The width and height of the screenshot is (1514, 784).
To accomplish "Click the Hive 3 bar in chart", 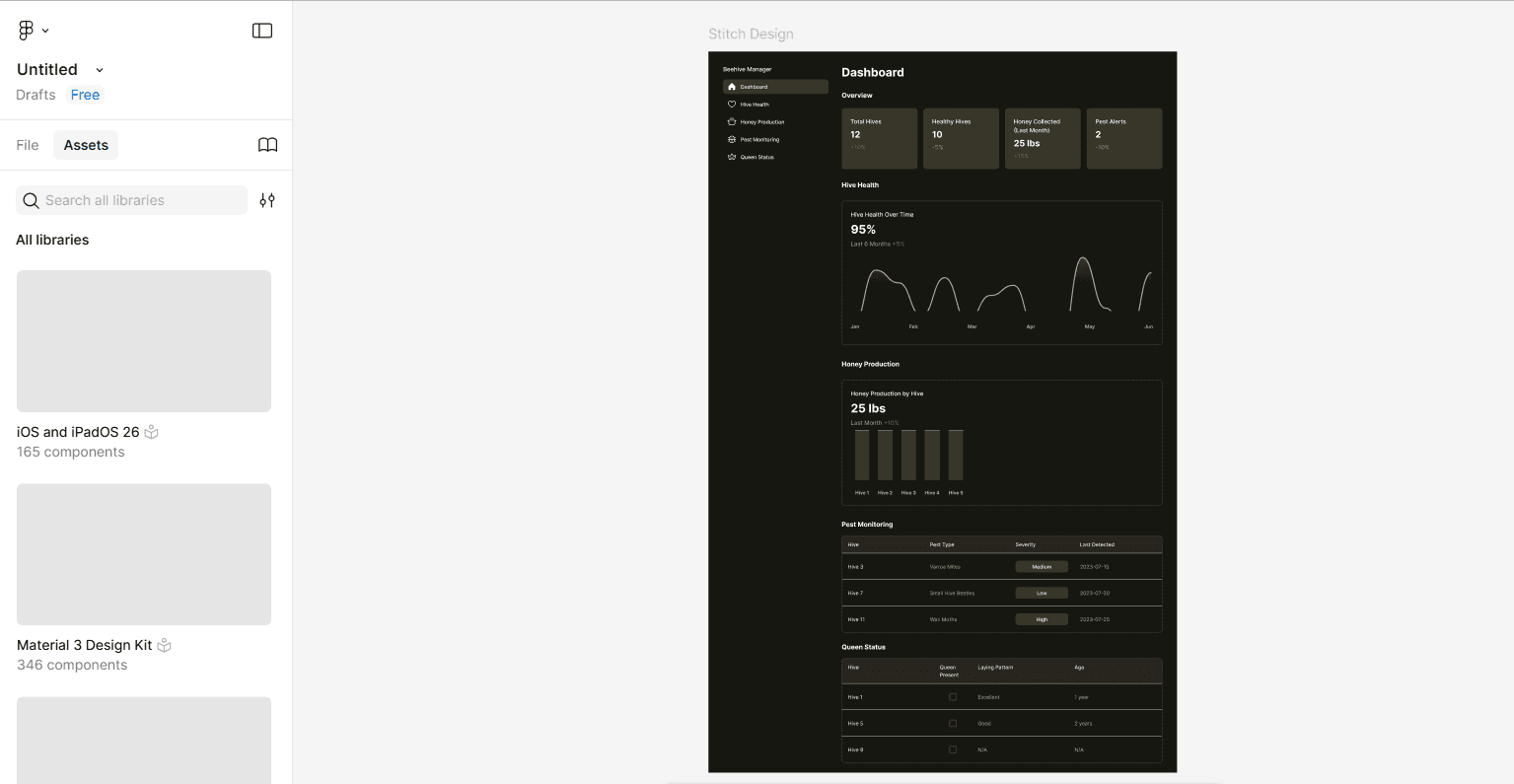I will click(x=908, y=455).
